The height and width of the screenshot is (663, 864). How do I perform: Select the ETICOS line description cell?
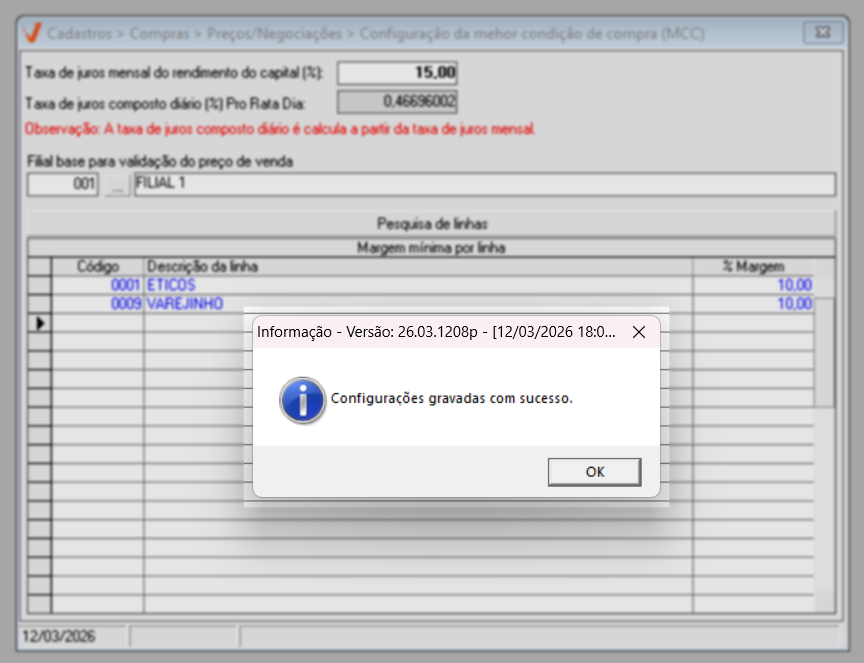418,285
